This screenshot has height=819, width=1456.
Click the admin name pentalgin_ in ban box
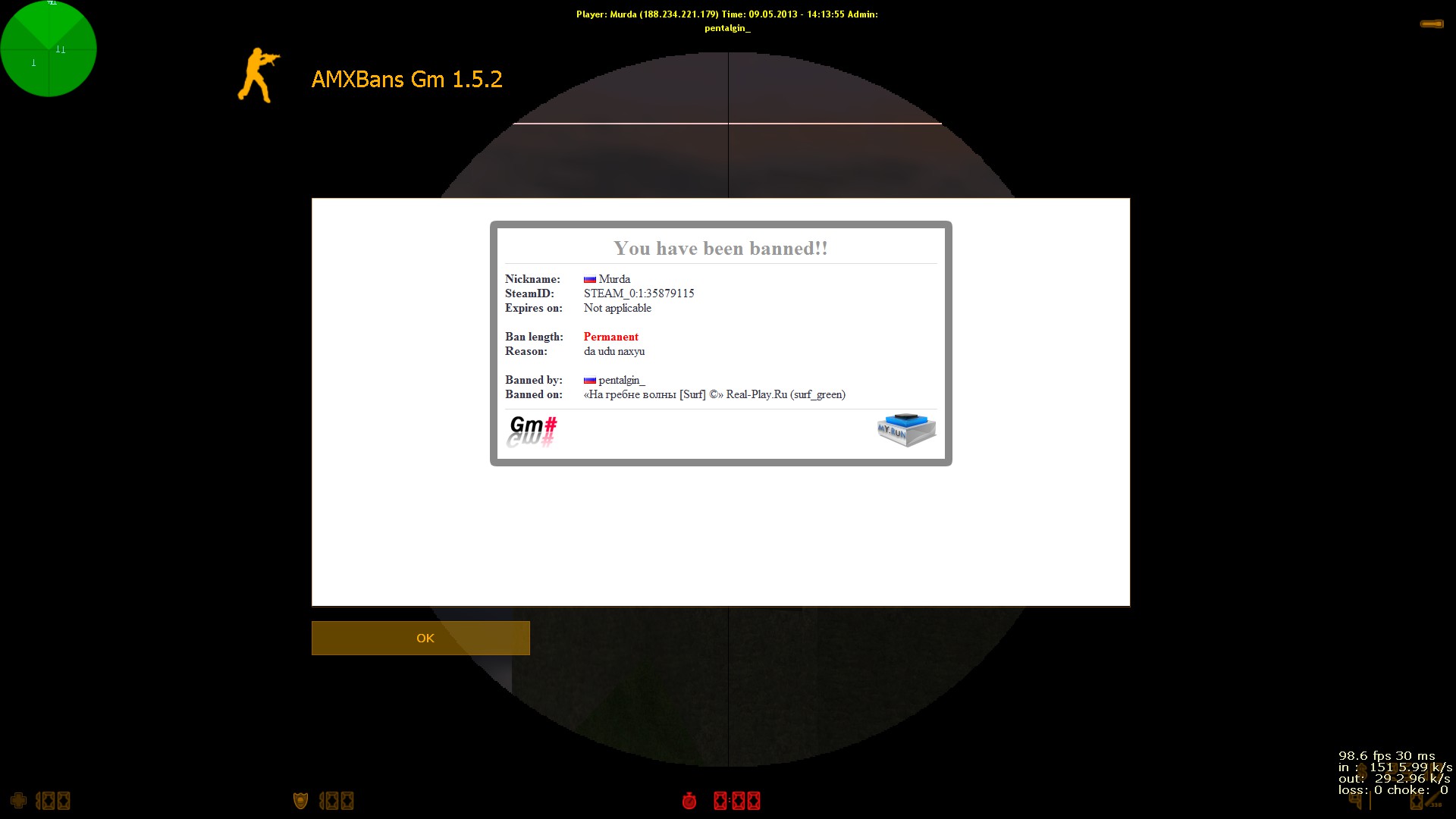point(621,380)
